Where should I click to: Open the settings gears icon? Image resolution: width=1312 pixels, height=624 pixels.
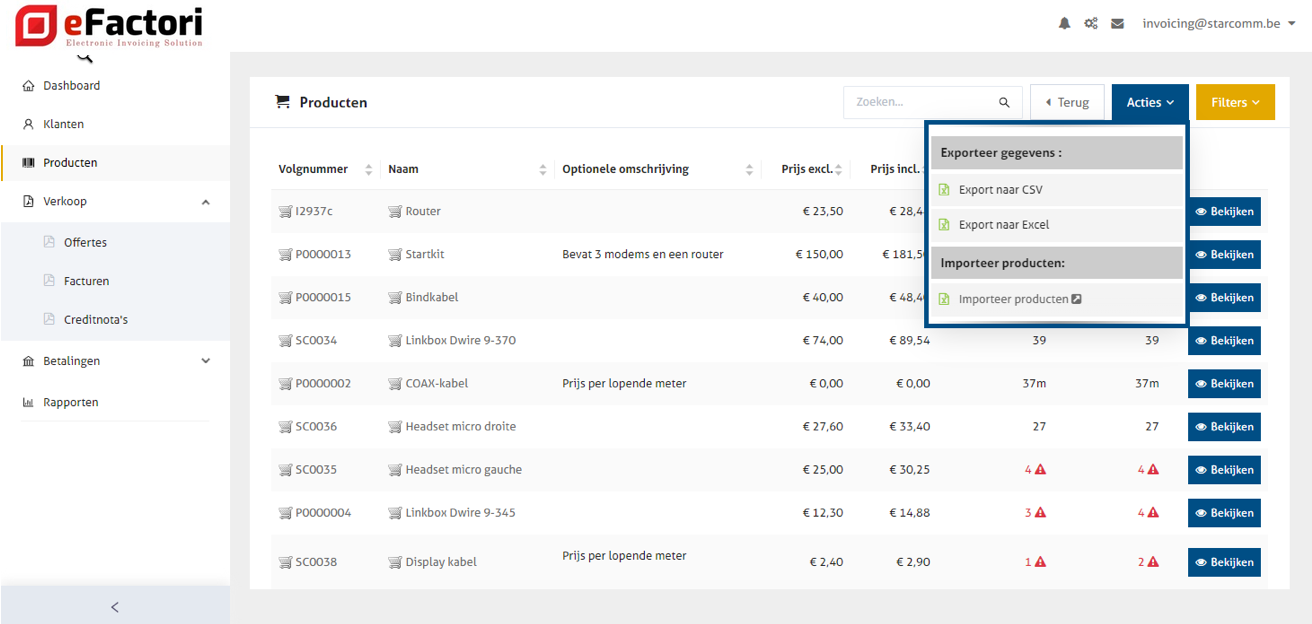(x=1091, y=24)
